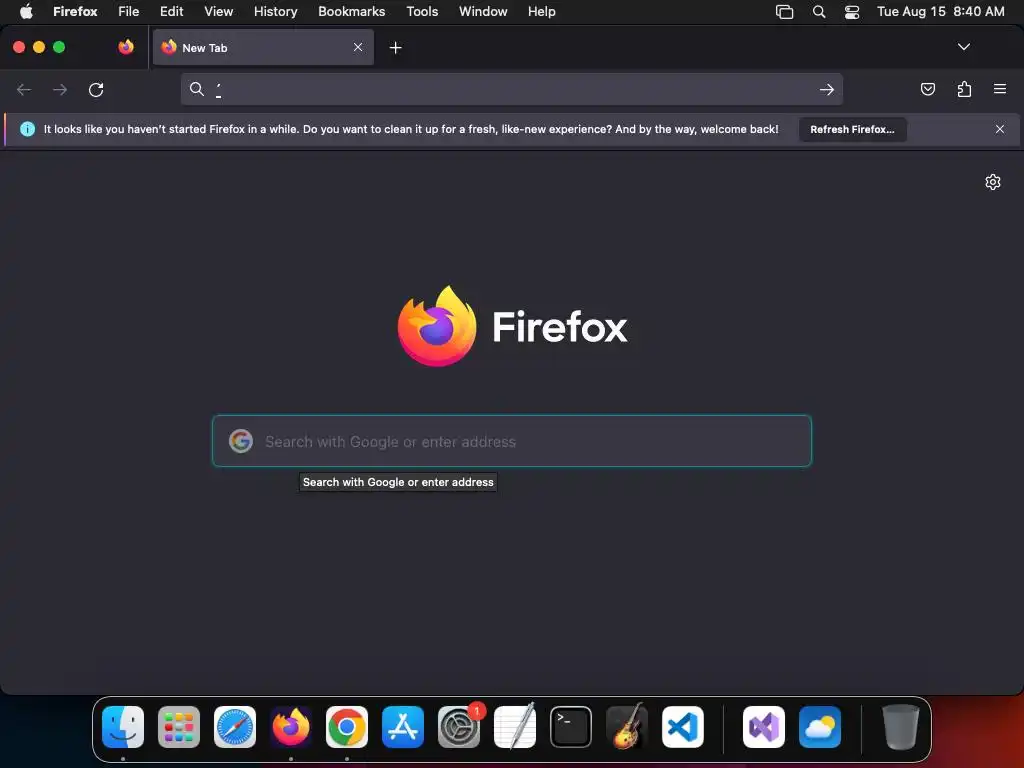Open a new tab with plus button
The image size is (1024, 768).
click(x=395, y=48)
